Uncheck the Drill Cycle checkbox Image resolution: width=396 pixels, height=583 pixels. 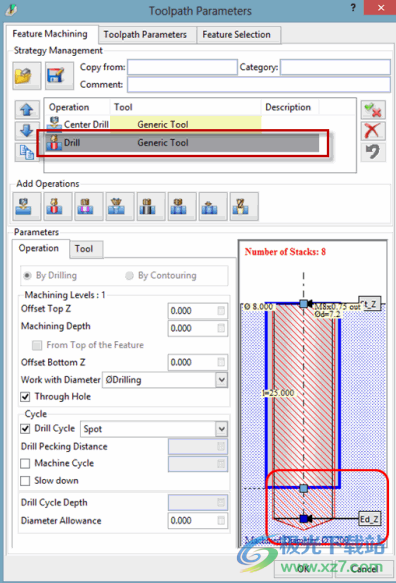[25, 429]
